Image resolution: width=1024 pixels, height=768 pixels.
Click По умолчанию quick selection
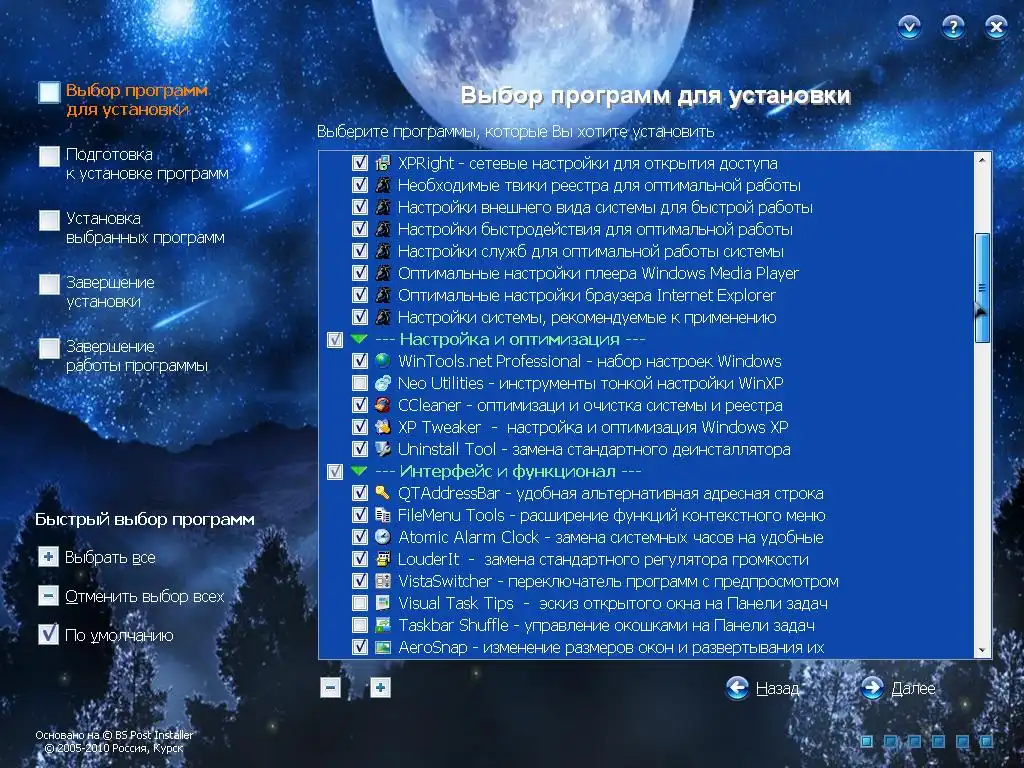click(106, 634)
